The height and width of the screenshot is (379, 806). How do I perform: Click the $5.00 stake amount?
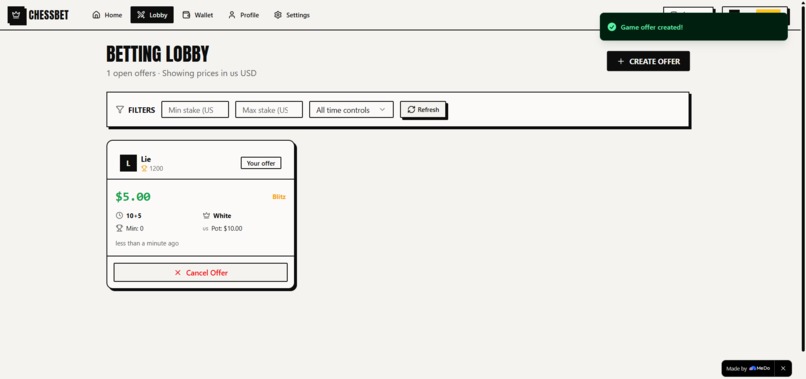133,196
